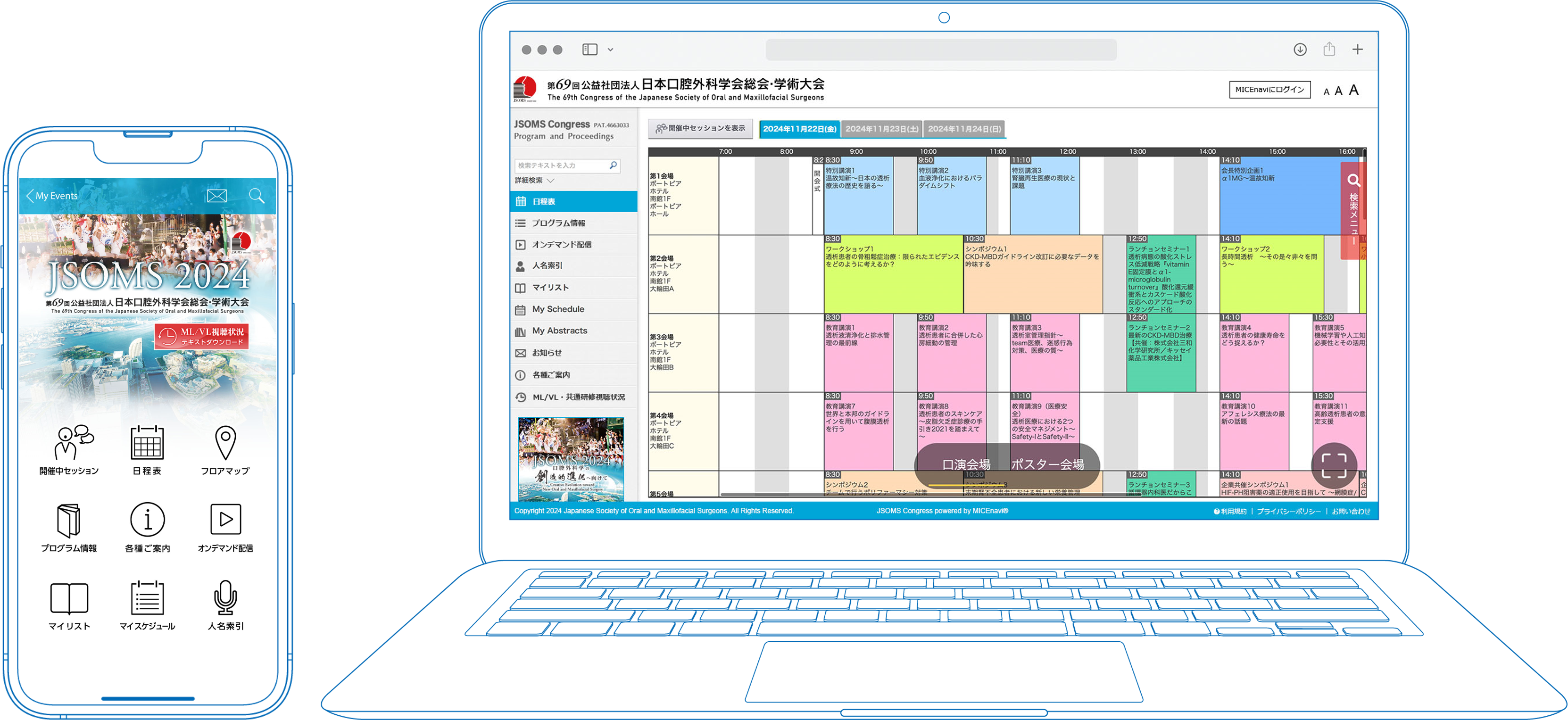The height and width of the screenshot is (720, 1568).
Task: Open 教育講演10 session block
Action: [x=1254, y=431]
